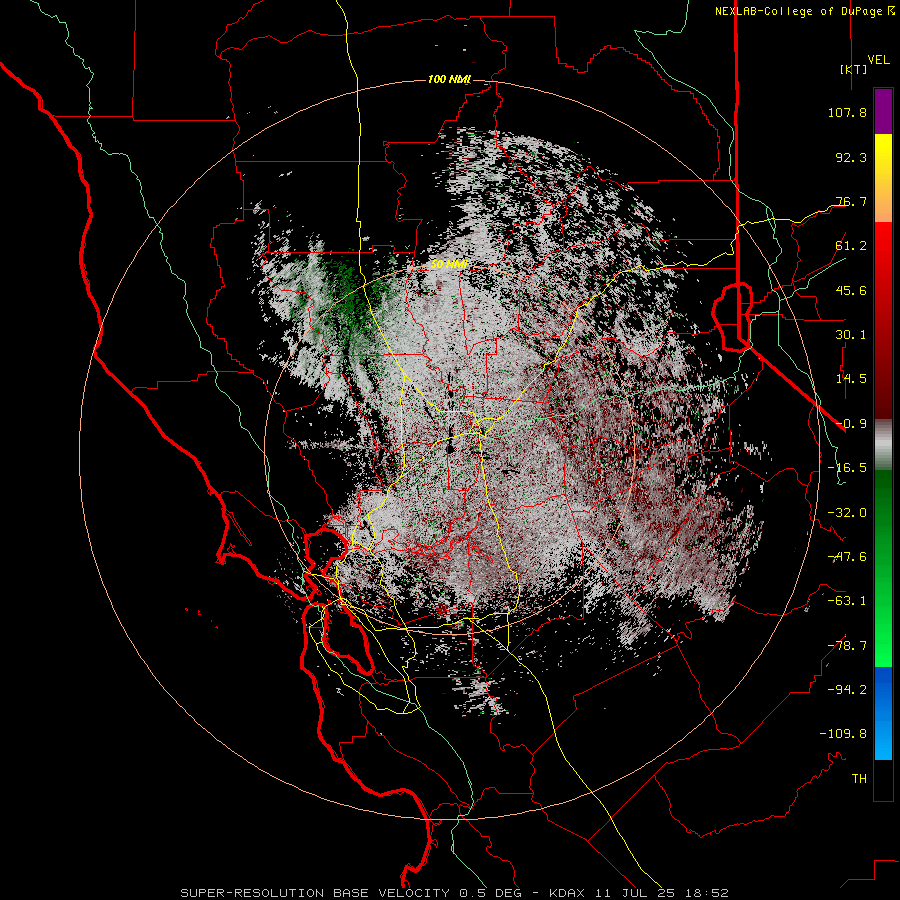The height and width of the screenshot is (900, 900).
Task: Select the 45.6 velocity scale value
Action: [x=851, y=290]
